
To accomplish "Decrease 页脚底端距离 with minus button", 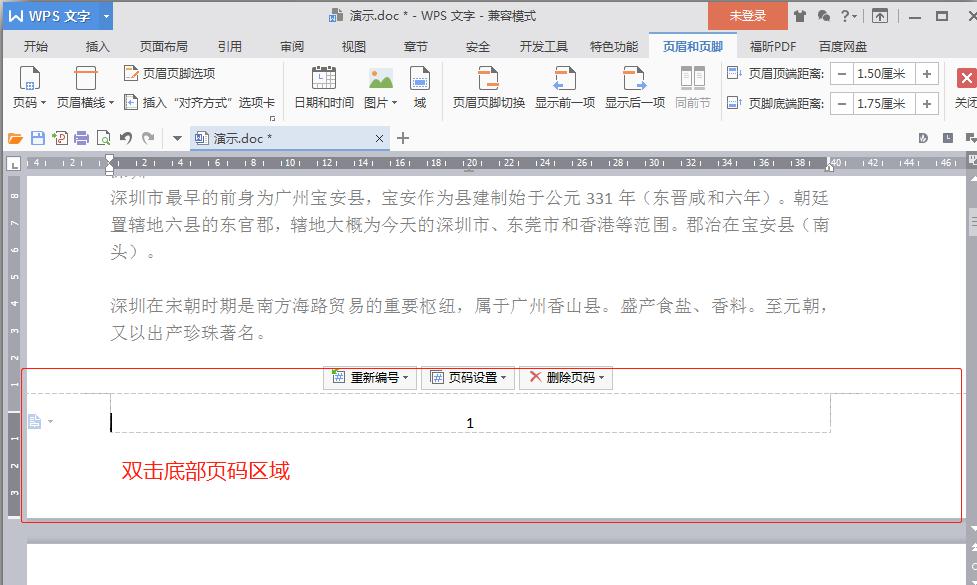I will click(x=842, y=103).
